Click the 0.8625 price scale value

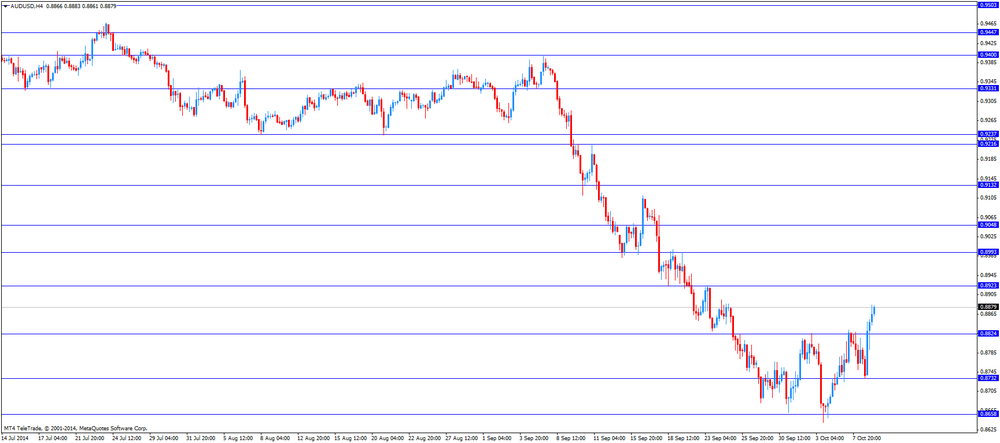coord(988,429)
